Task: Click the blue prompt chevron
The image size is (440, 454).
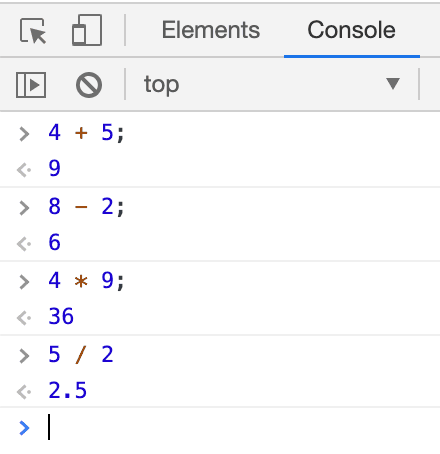Action: click(x=24, y=428)
